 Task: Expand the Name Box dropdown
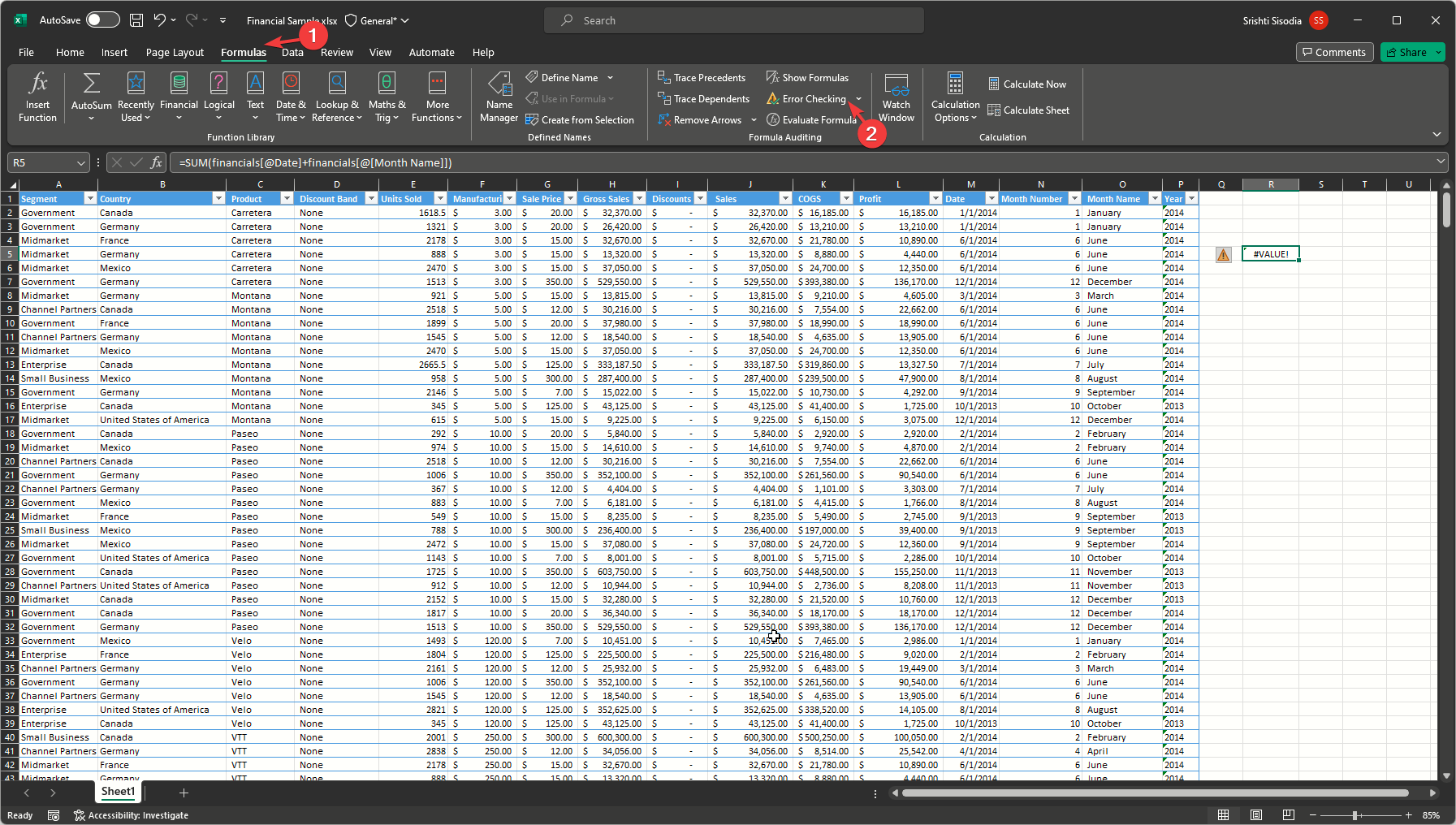(x=80, y=163)
